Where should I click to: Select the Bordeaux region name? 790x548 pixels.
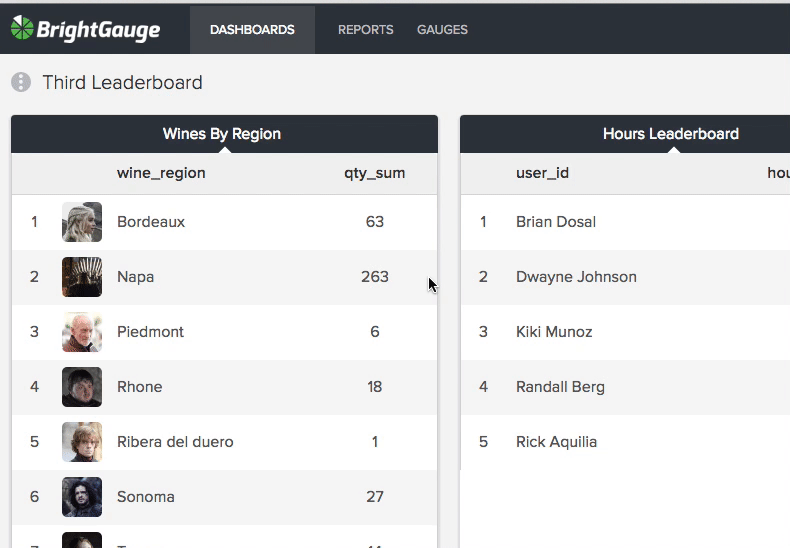pyautogui.click(x=151, y=222)
